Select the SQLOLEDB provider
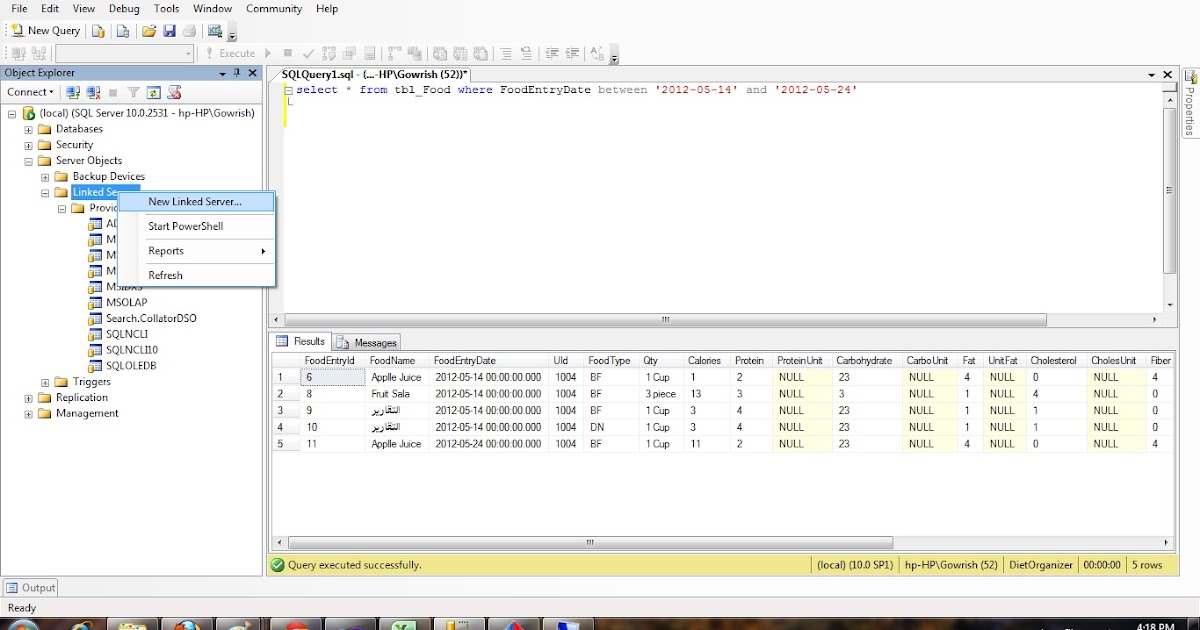Viewport: 1200px width, 630px height. 122,366
